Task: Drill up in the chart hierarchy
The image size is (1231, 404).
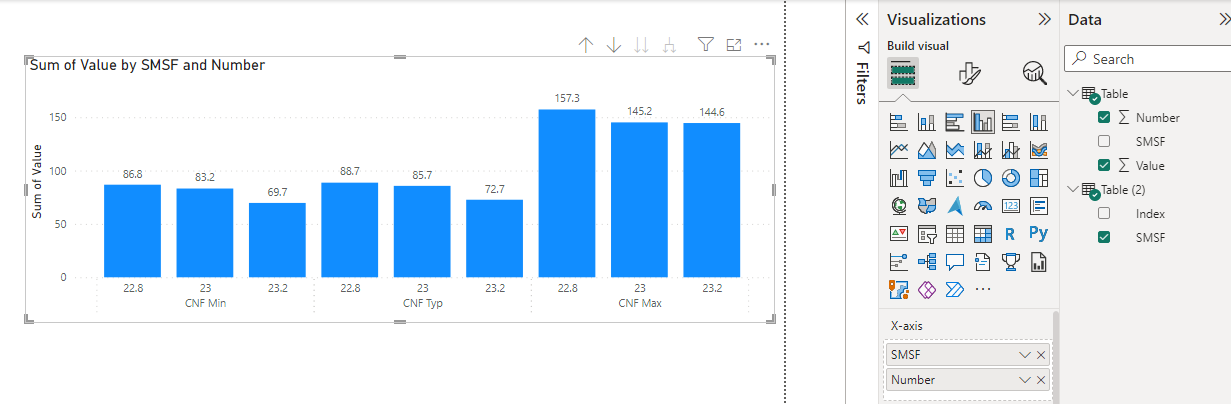Action: tap(586, 45)
